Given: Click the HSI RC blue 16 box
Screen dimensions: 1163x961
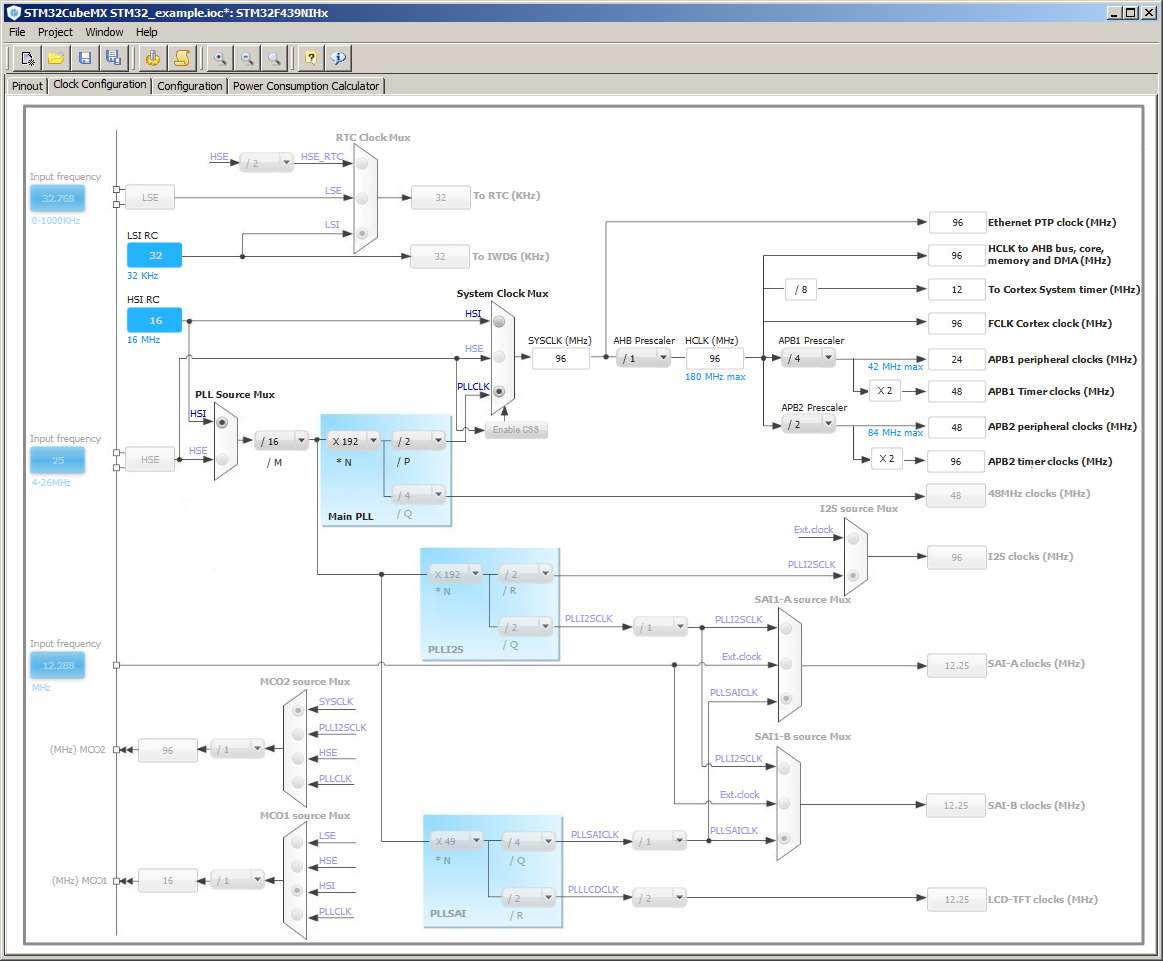Looking at the screenshot, I should tap(154, 320).
